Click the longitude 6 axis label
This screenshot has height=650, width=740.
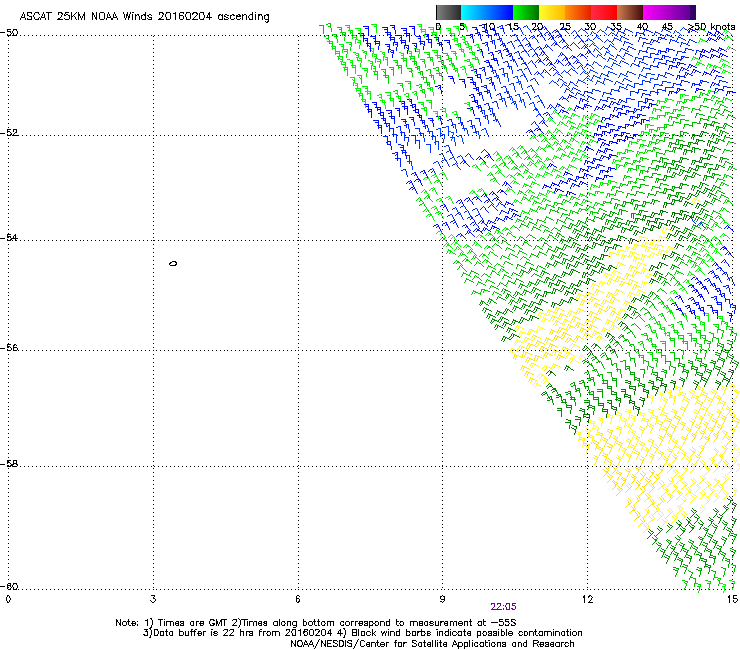(x=298, y=599)
